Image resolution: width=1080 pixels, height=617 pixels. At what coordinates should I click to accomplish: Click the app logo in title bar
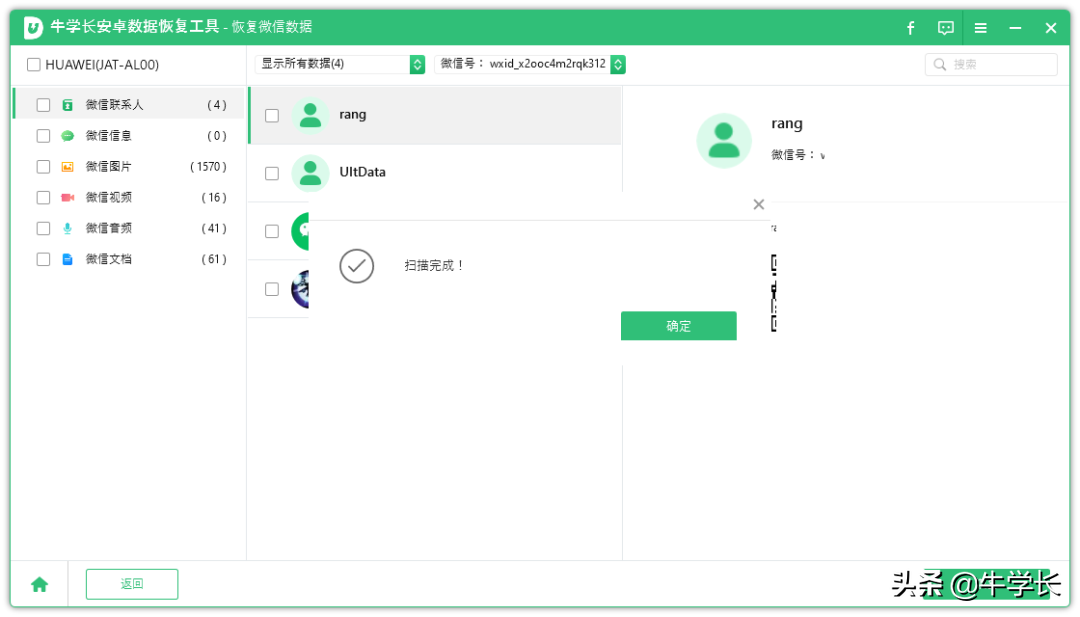tap(33, 28)
